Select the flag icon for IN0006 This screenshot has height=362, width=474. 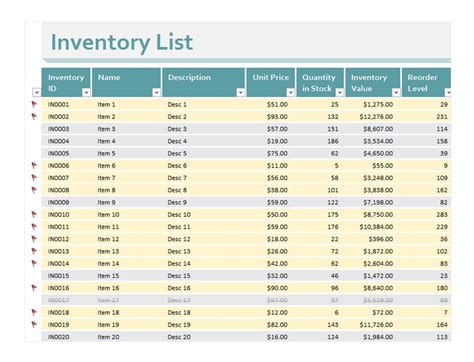[x=34, y=165]
